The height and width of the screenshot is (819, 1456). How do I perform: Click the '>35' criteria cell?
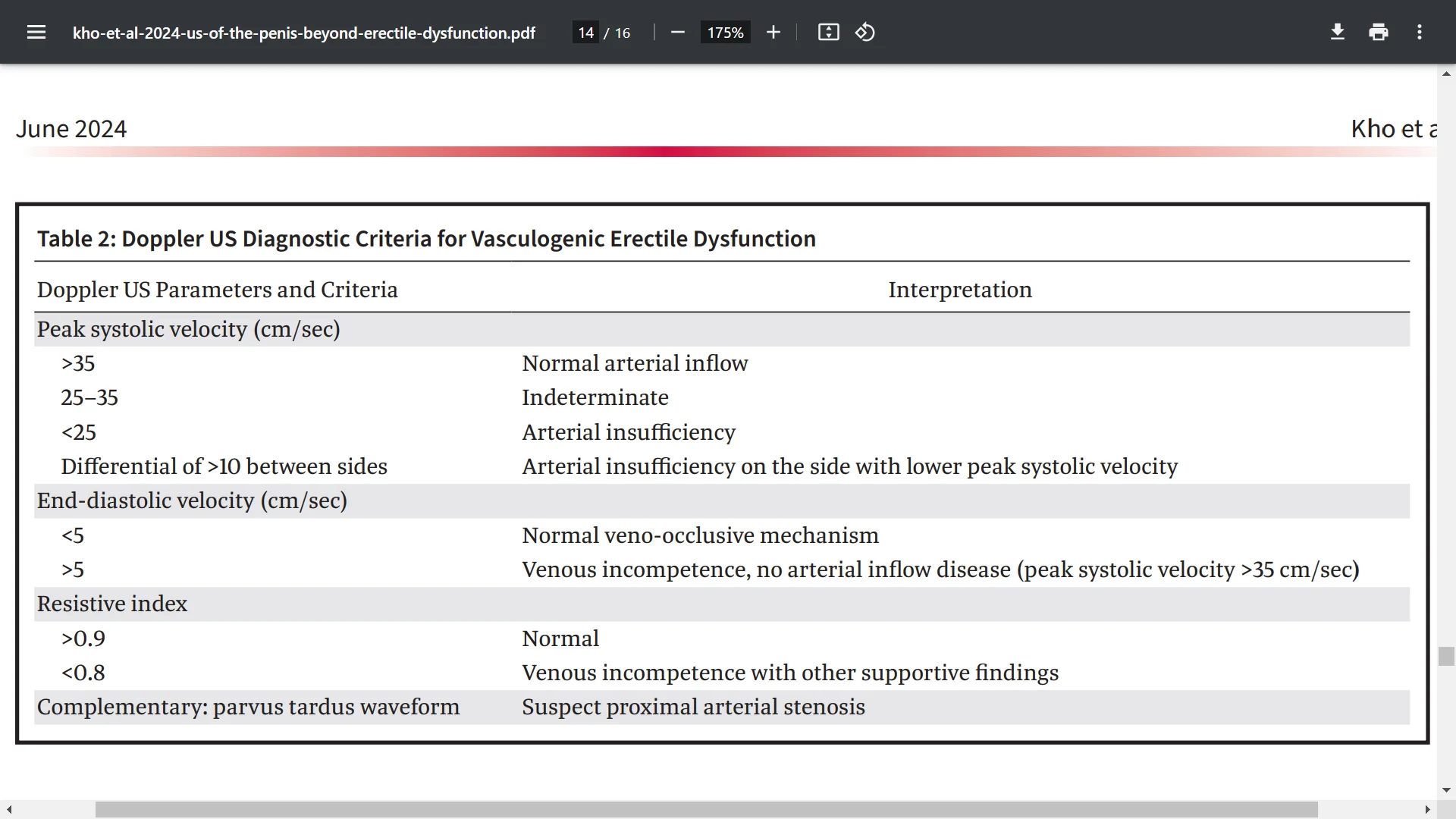coord(78,363)
